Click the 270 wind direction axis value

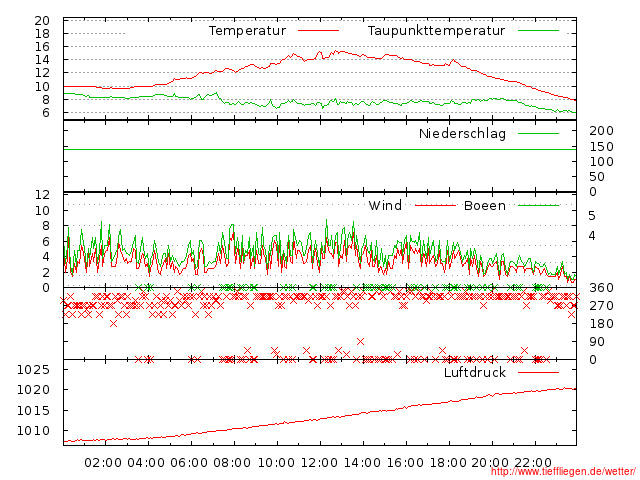coord(601,306)
